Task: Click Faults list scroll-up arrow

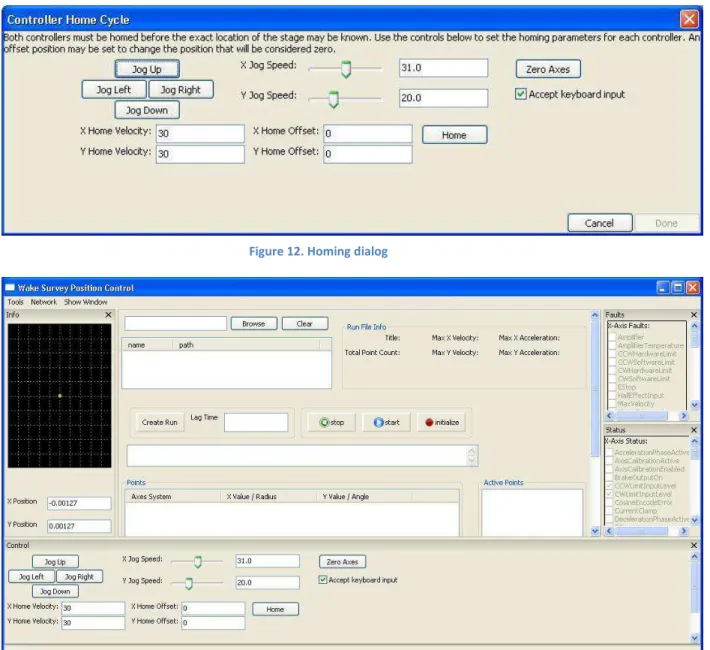Action: pos(695,325)
